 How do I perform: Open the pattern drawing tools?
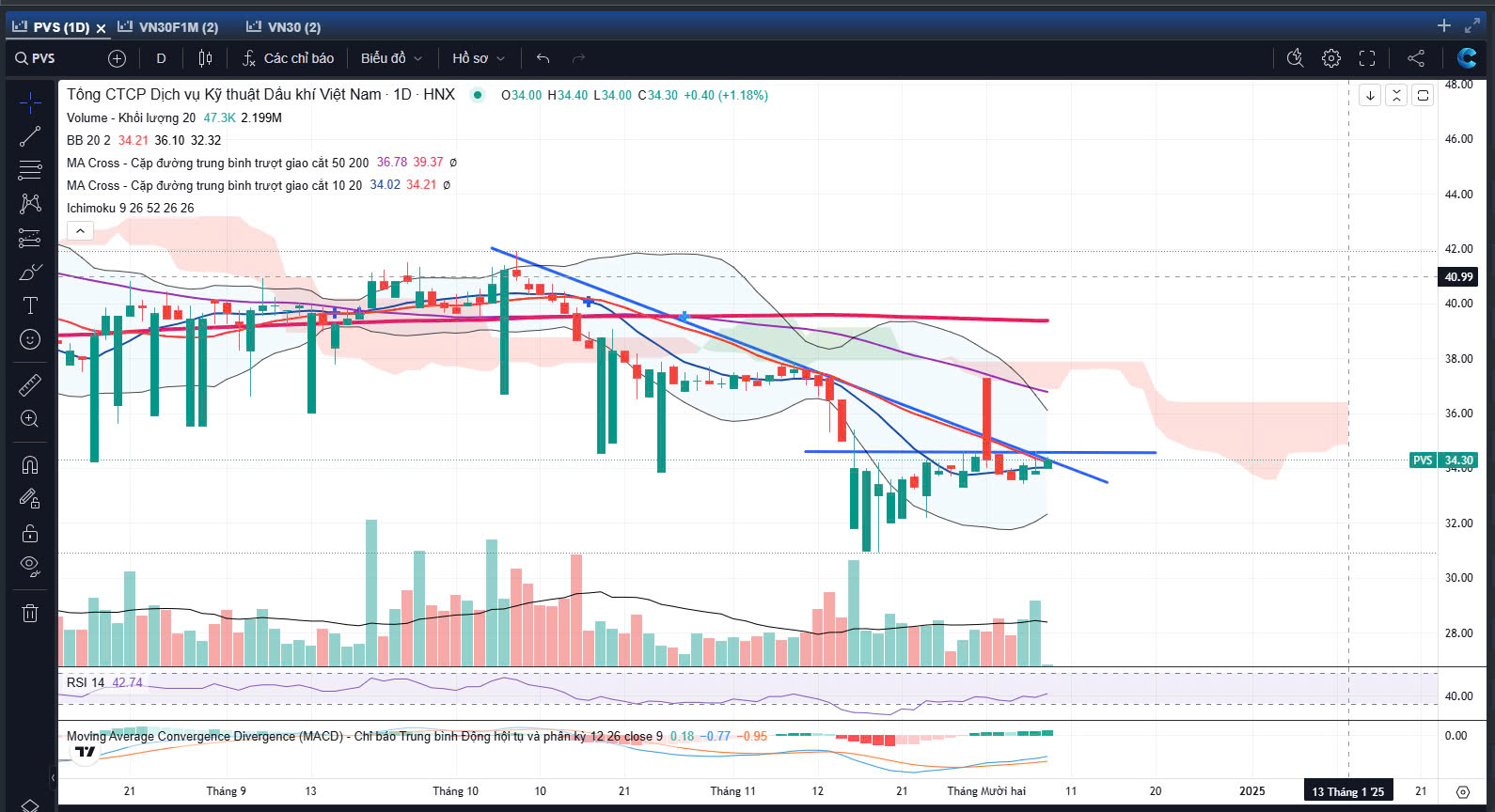30,204
